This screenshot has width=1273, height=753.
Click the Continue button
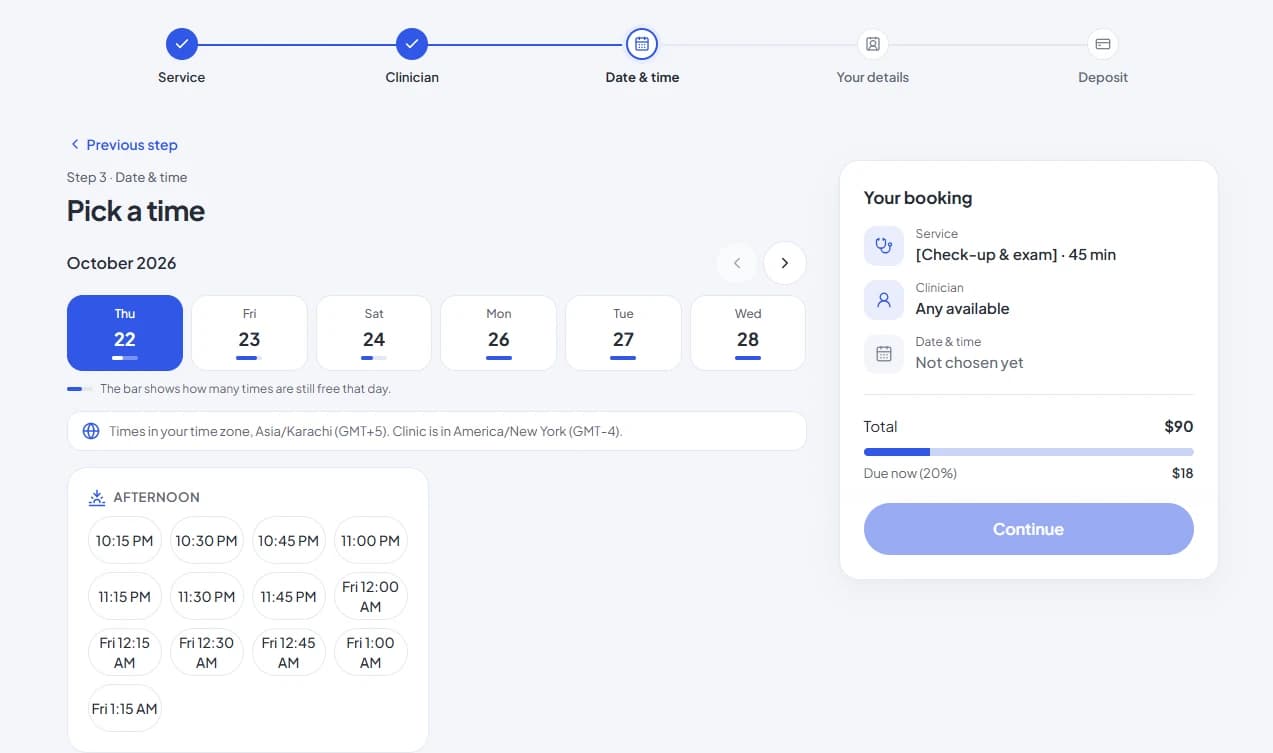[x=1029, y=529]
